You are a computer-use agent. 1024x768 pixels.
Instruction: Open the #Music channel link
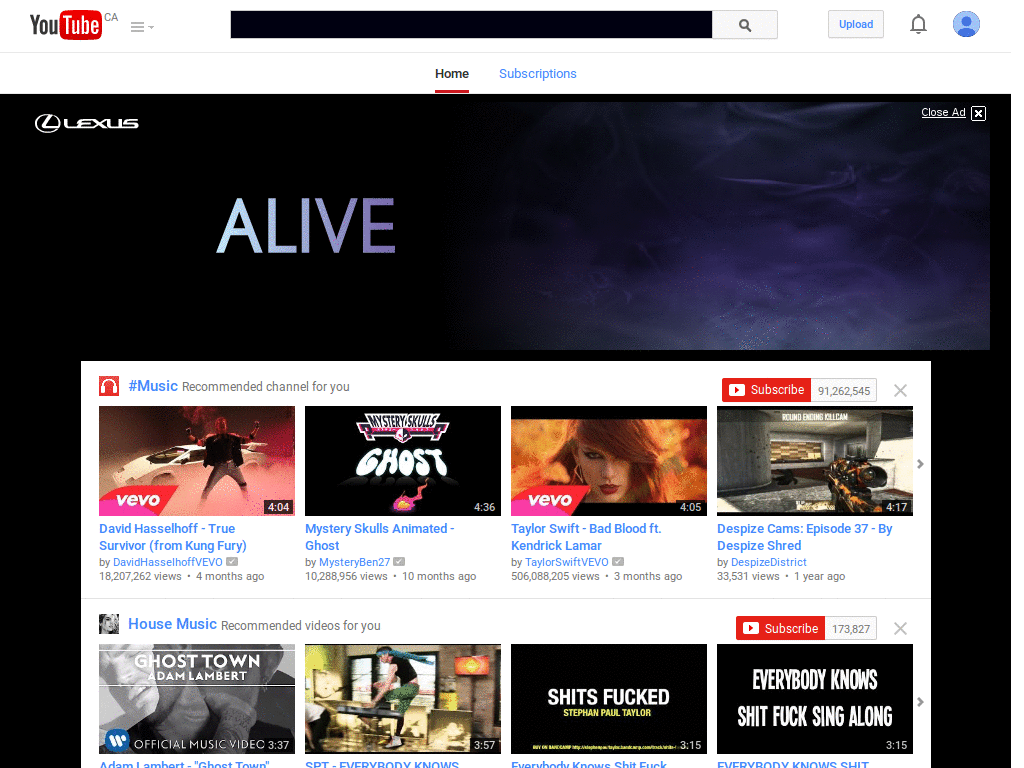click(153, 386)
